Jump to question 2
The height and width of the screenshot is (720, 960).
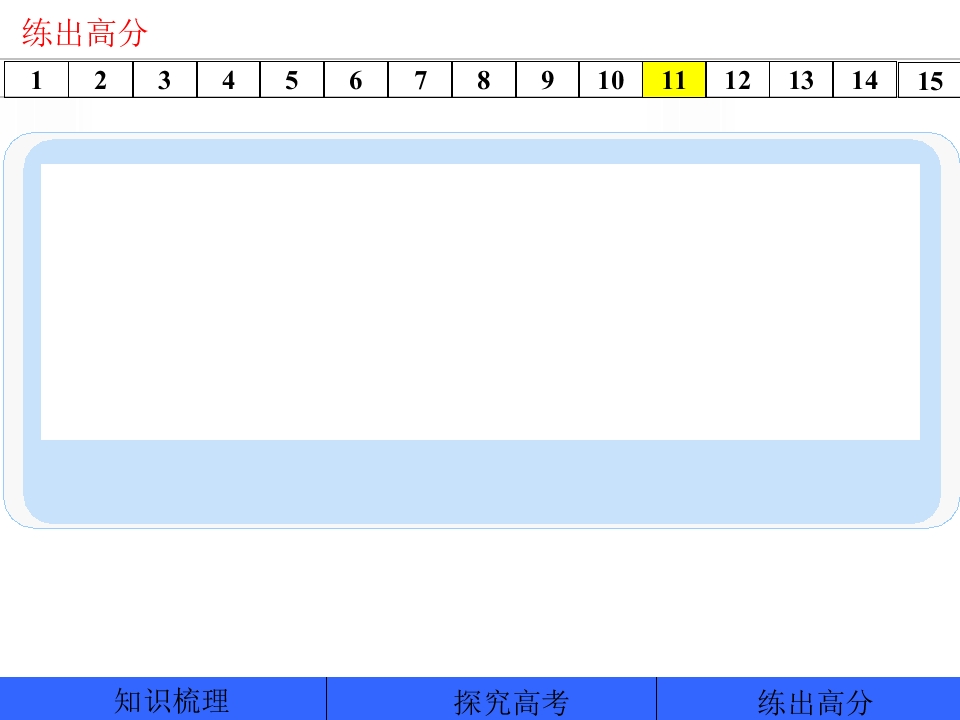(x=100, y=80)
